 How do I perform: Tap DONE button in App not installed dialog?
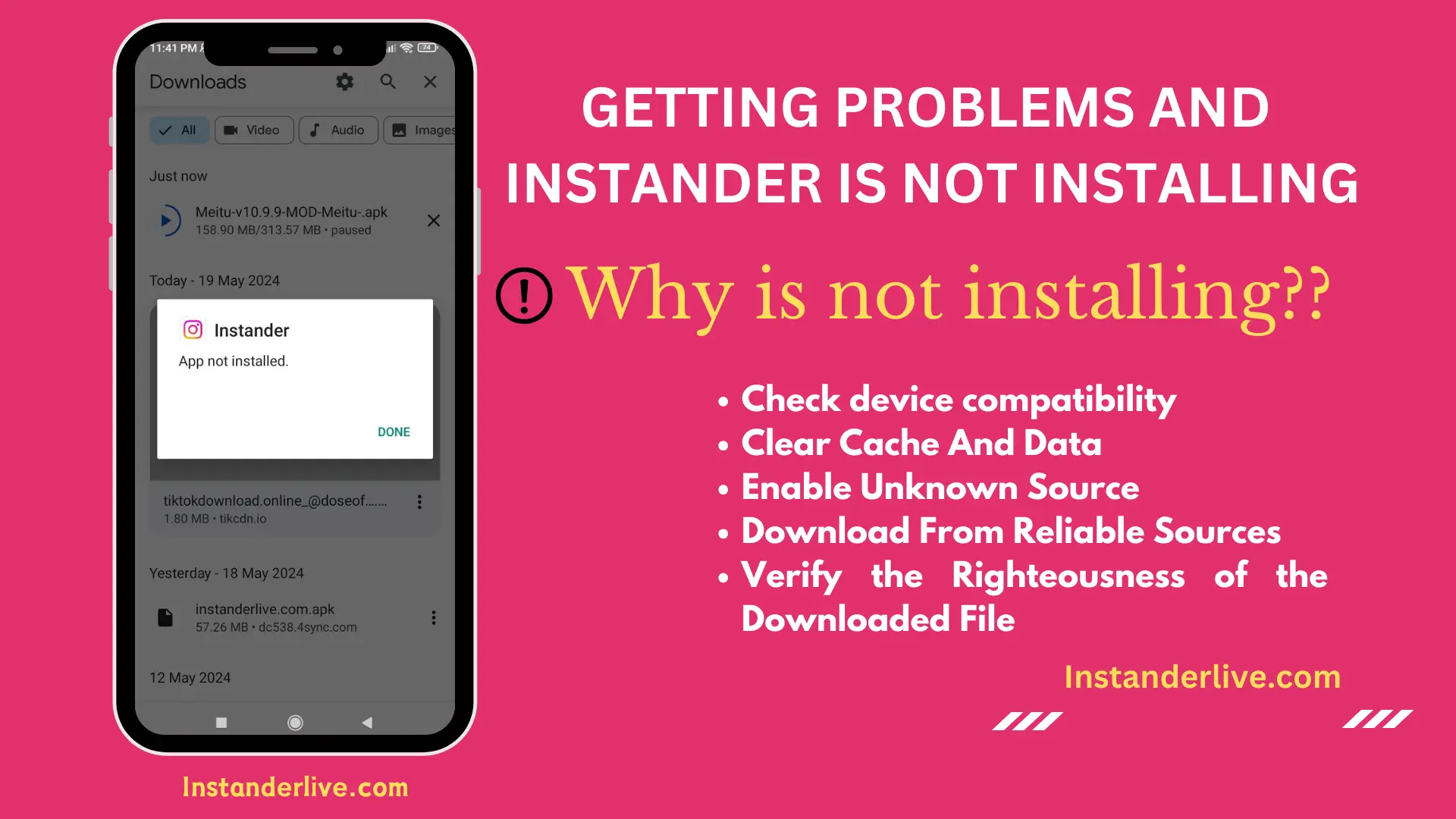point(394,431)
